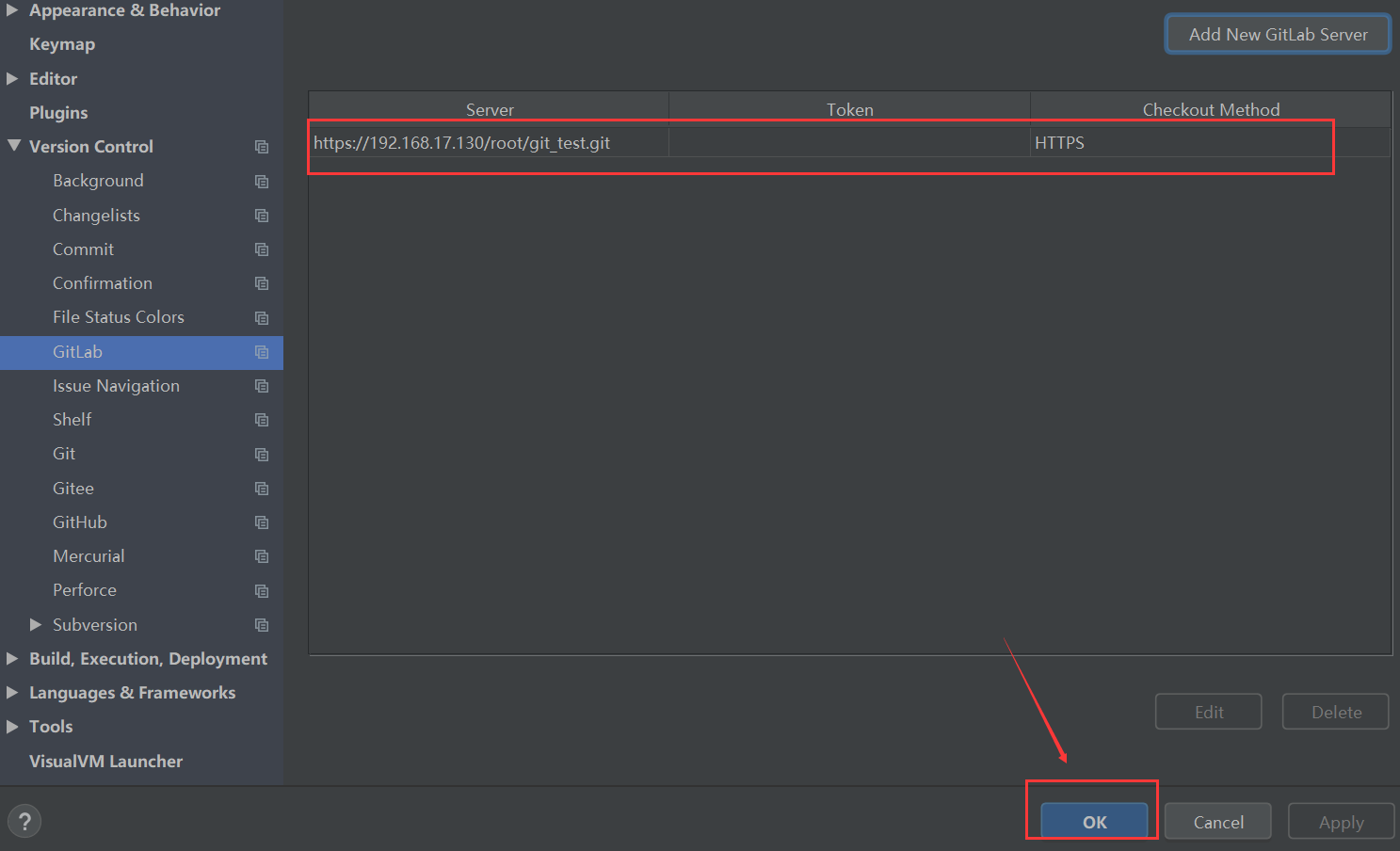Viewport: 1400px width, 851px height.
Task: Expand the Tools section
Action: 12,727
